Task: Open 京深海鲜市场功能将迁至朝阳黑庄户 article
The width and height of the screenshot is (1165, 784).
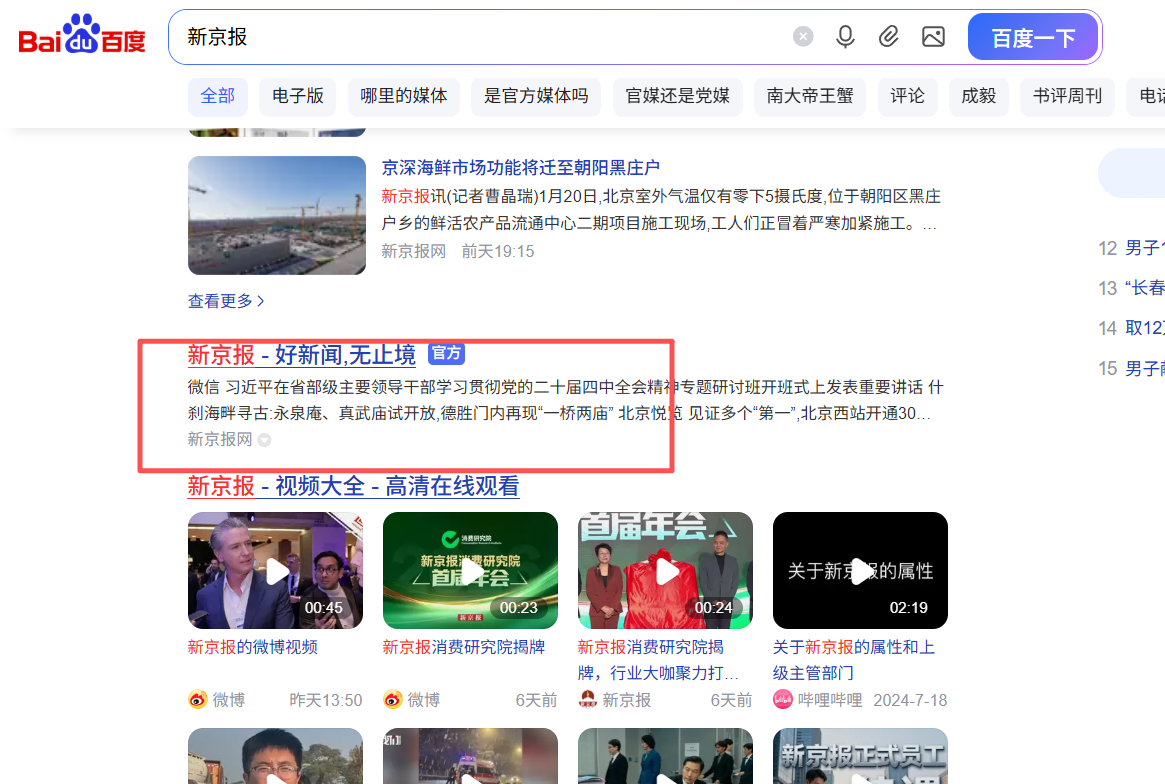Action: (520, 167)
